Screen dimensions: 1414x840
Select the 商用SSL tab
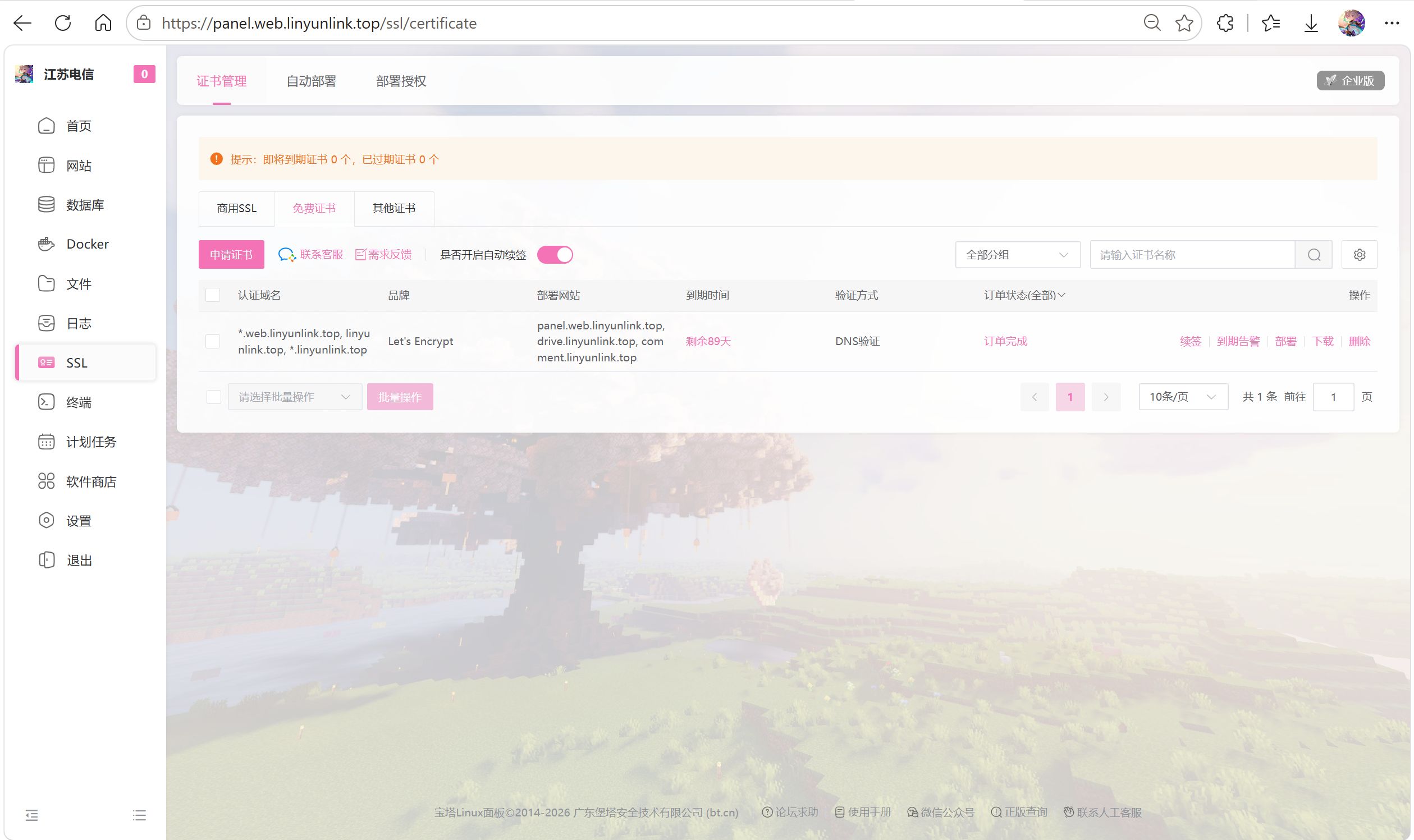237,208
